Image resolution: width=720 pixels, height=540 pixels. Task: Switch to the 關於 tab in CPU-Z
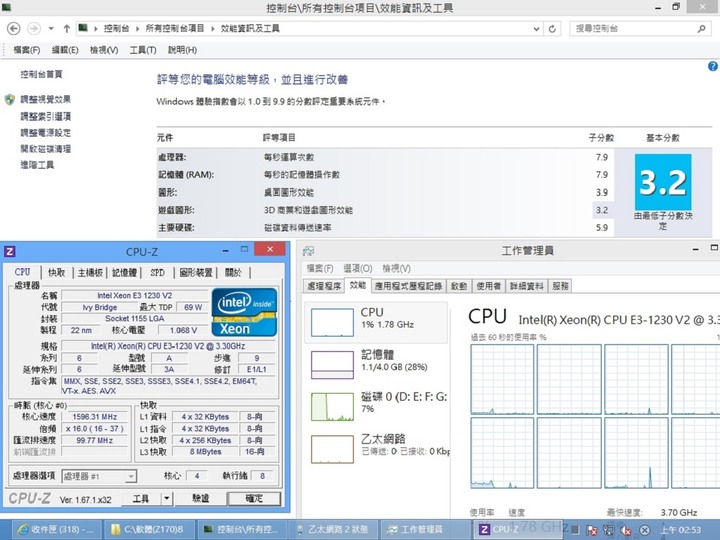233,273
